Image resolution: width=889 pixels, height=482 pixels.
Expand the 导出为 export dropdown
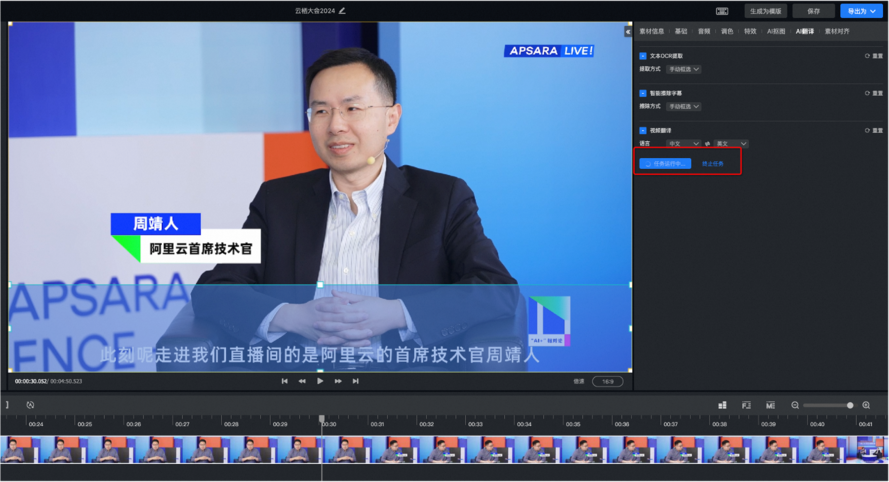(861, 11)
